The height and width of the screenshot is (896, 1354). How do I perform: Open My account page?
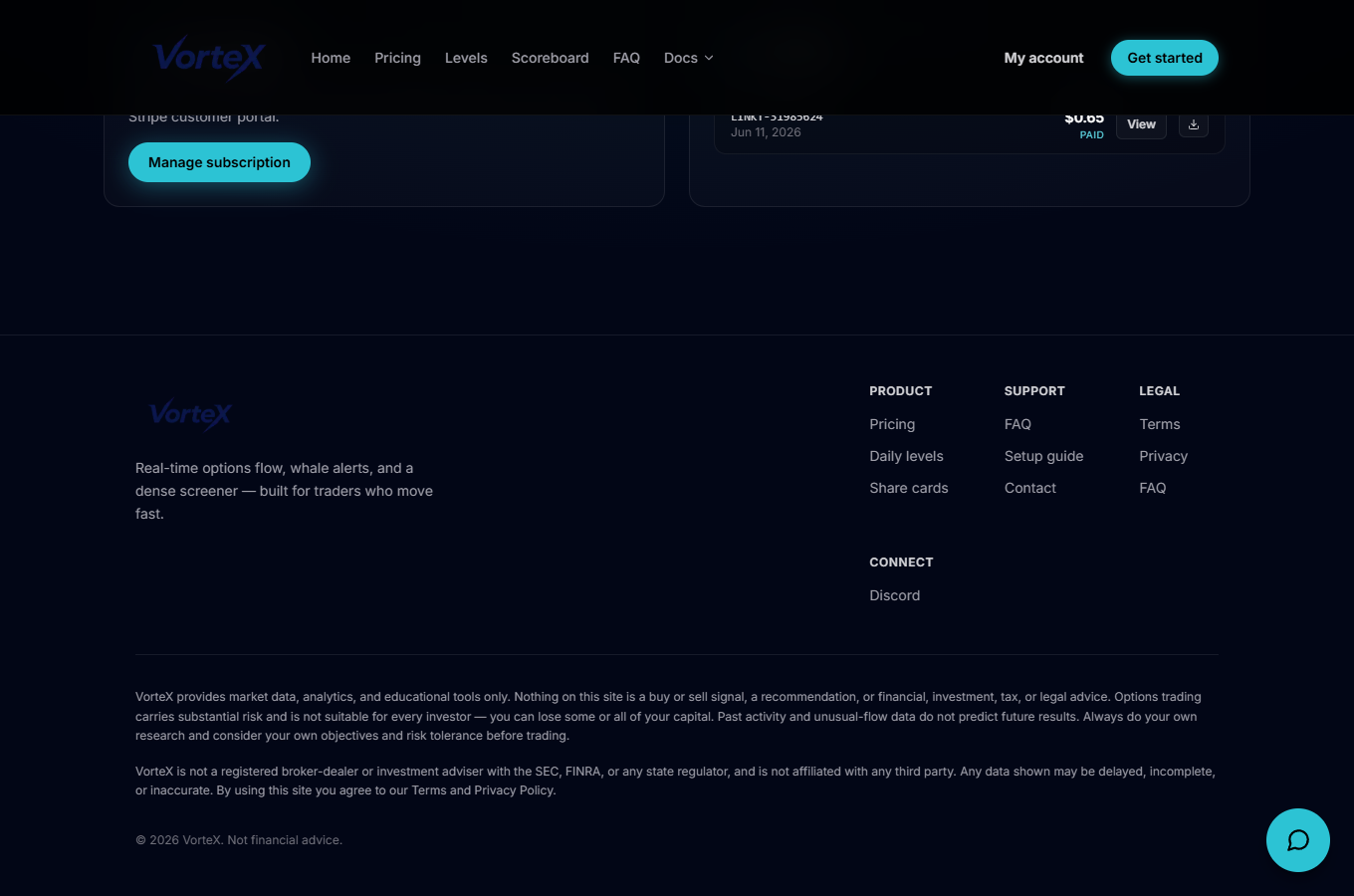1043,58
